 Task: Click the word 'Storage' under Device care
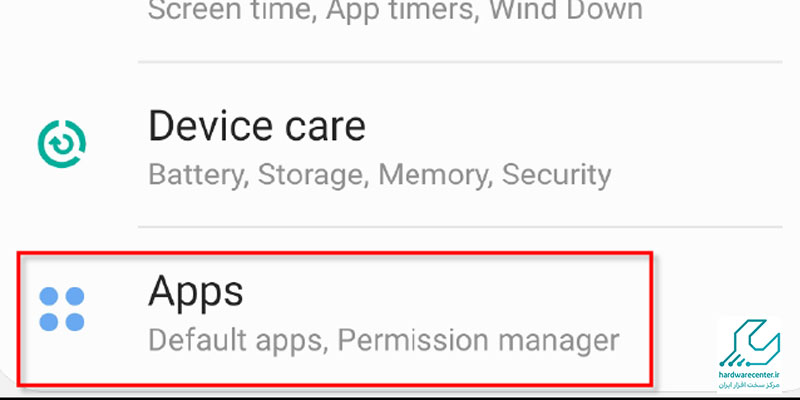pyautogui.click(x=313, y=175)
